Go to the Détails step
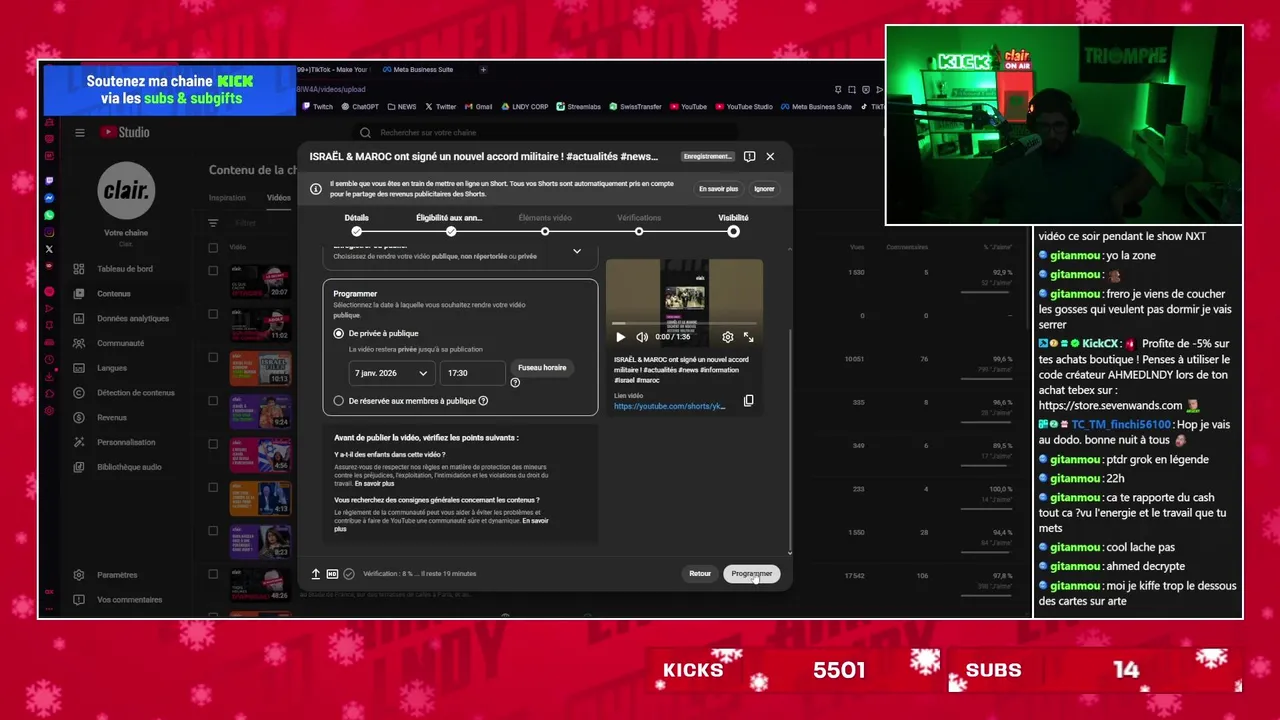The image size is (1280, 720). click(356, 224)
